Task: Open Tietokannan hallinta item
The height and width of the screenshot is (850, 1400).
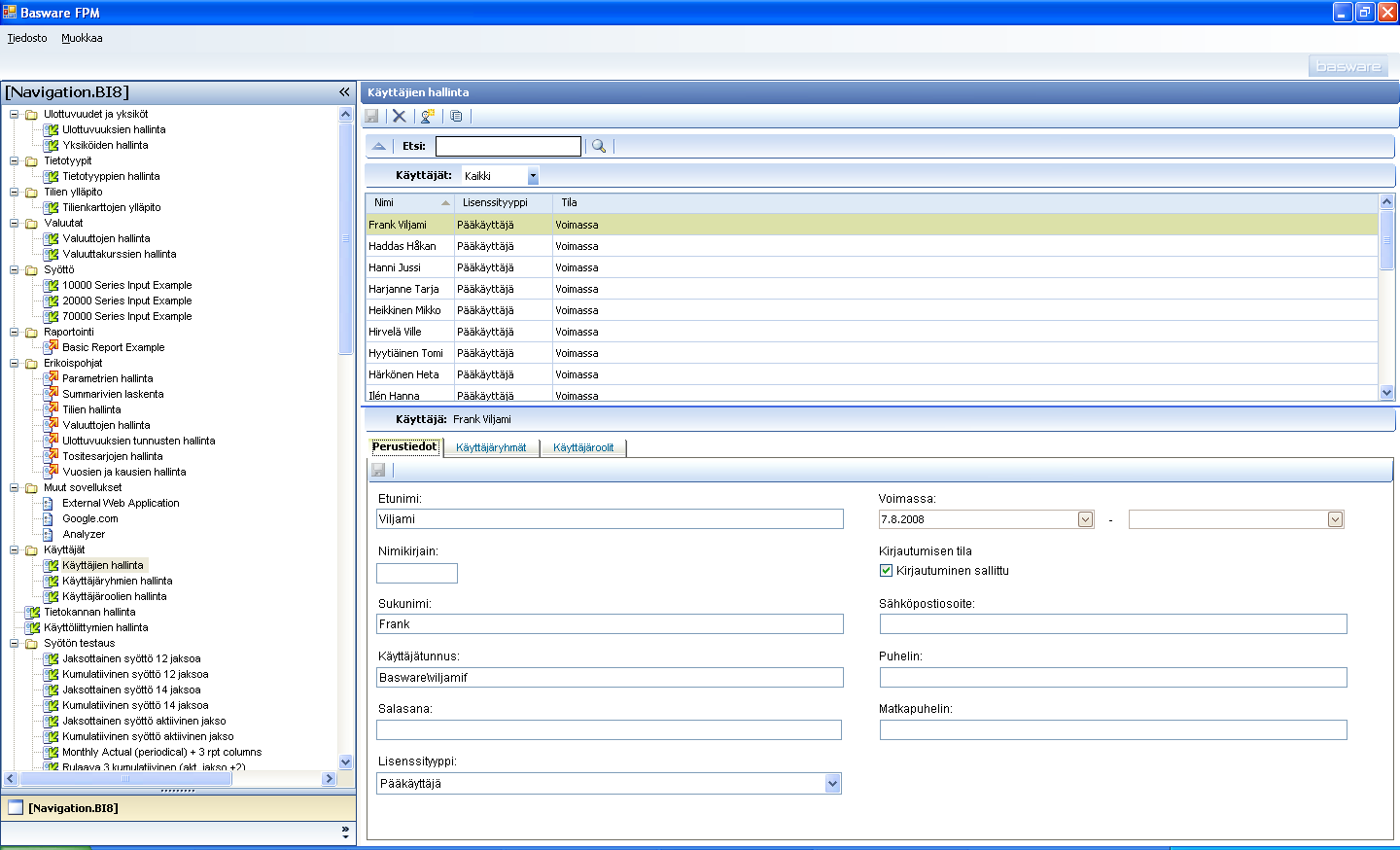Action: point(89,612)
